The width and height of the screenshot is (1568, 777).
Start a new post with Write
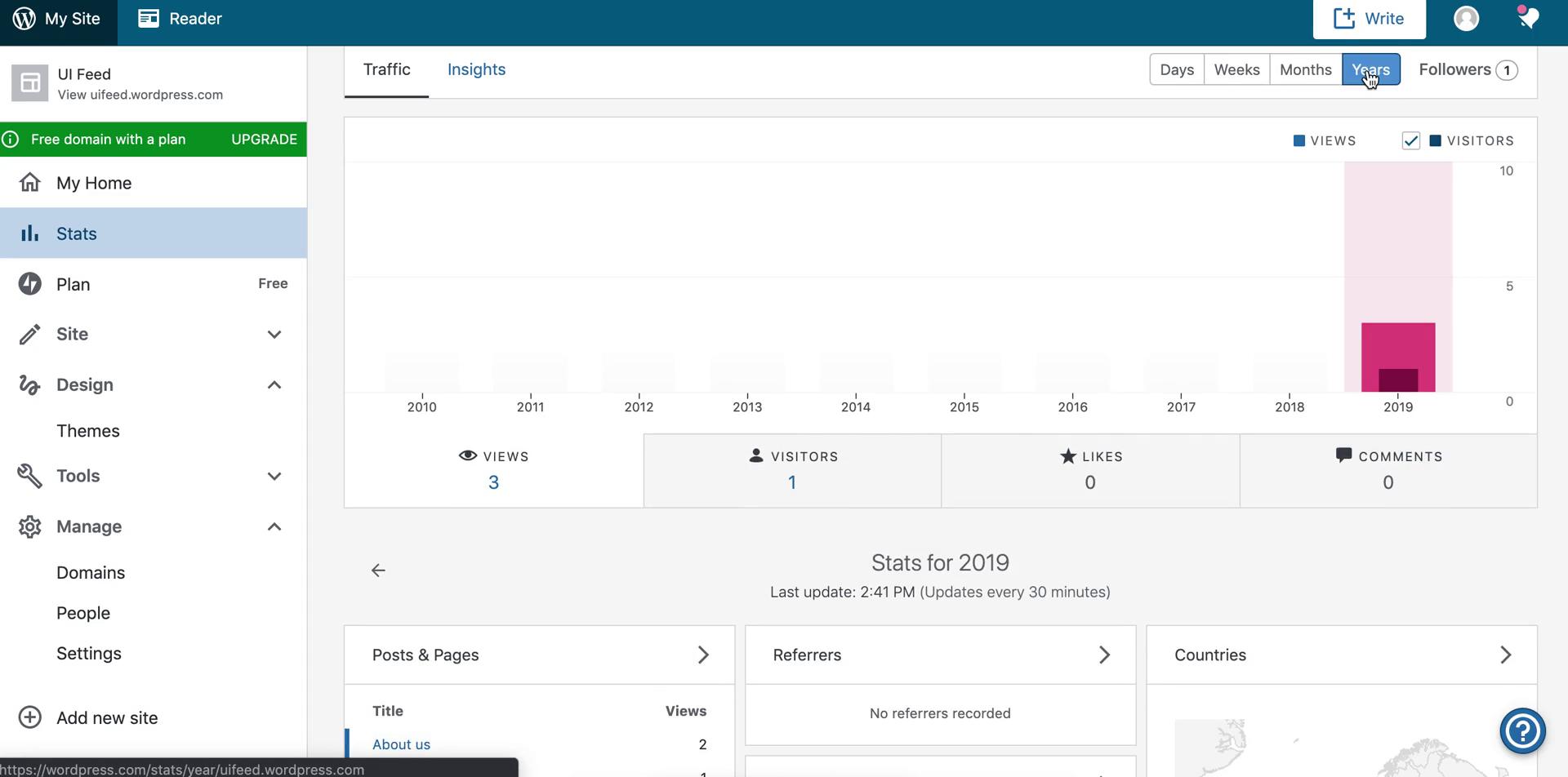coord(1369,18)
